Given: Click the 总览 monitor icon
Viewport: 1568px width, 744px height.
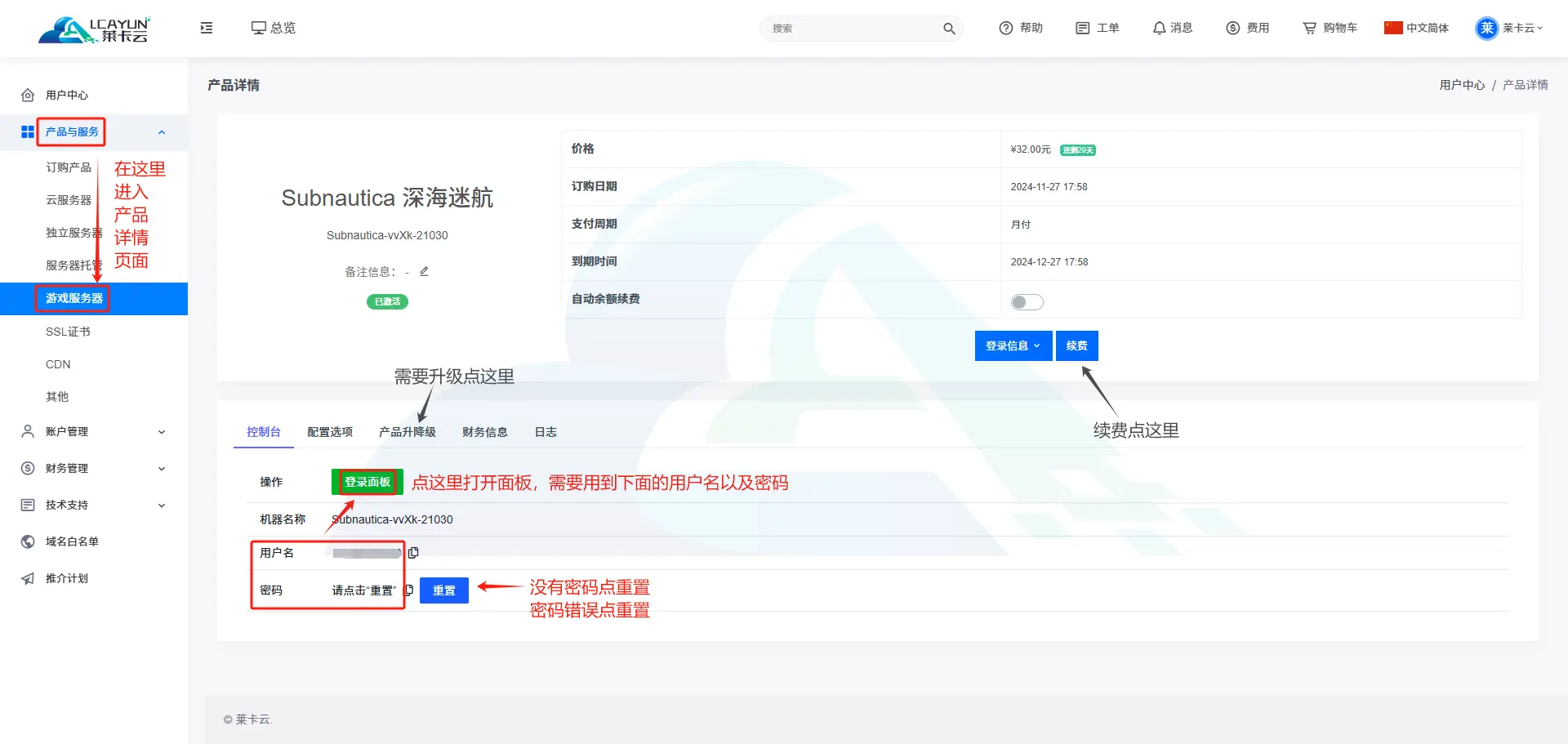Looking at the screenshot, I should (x=259, y=28).
